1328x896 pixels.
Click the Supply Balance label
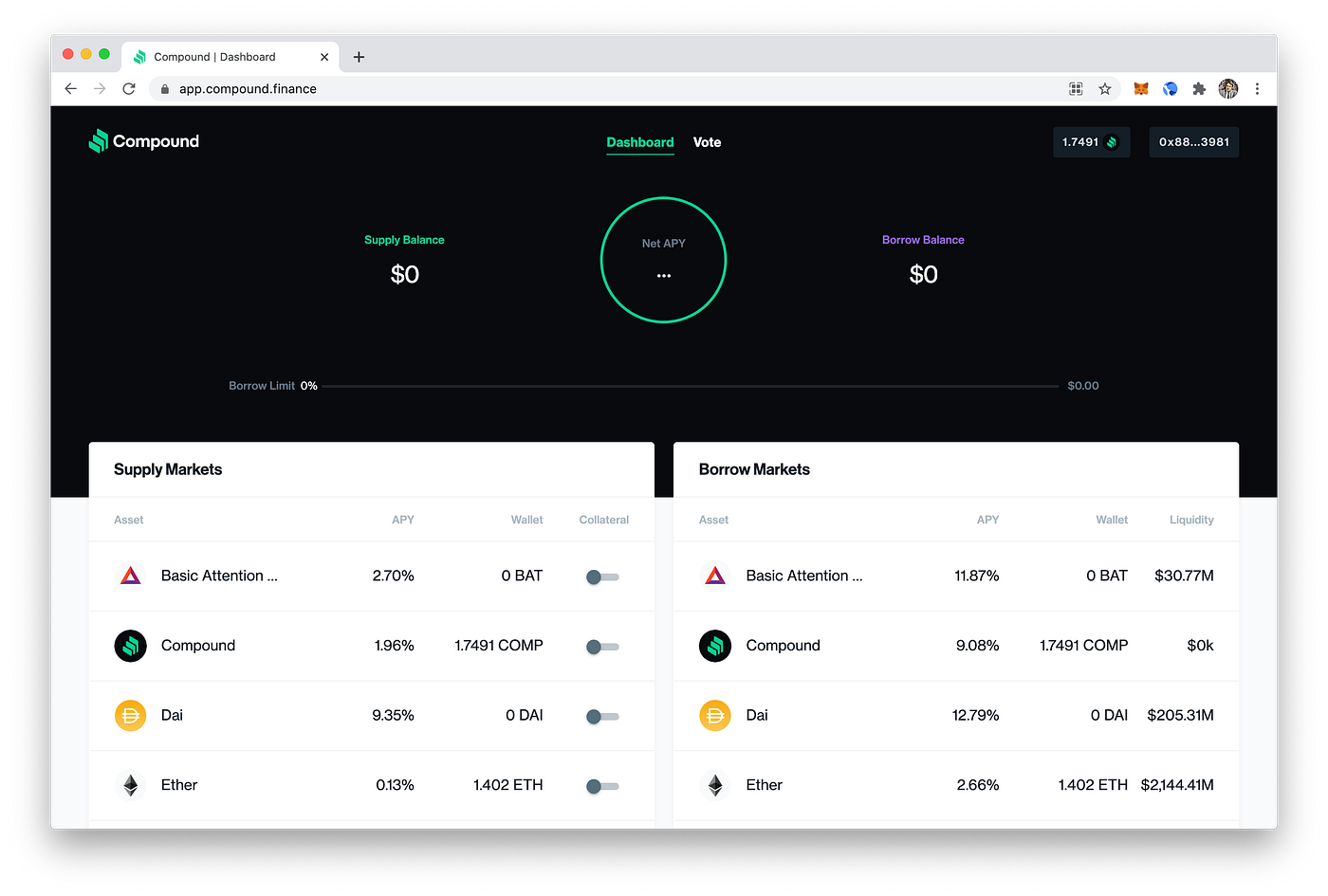(404, 240)
